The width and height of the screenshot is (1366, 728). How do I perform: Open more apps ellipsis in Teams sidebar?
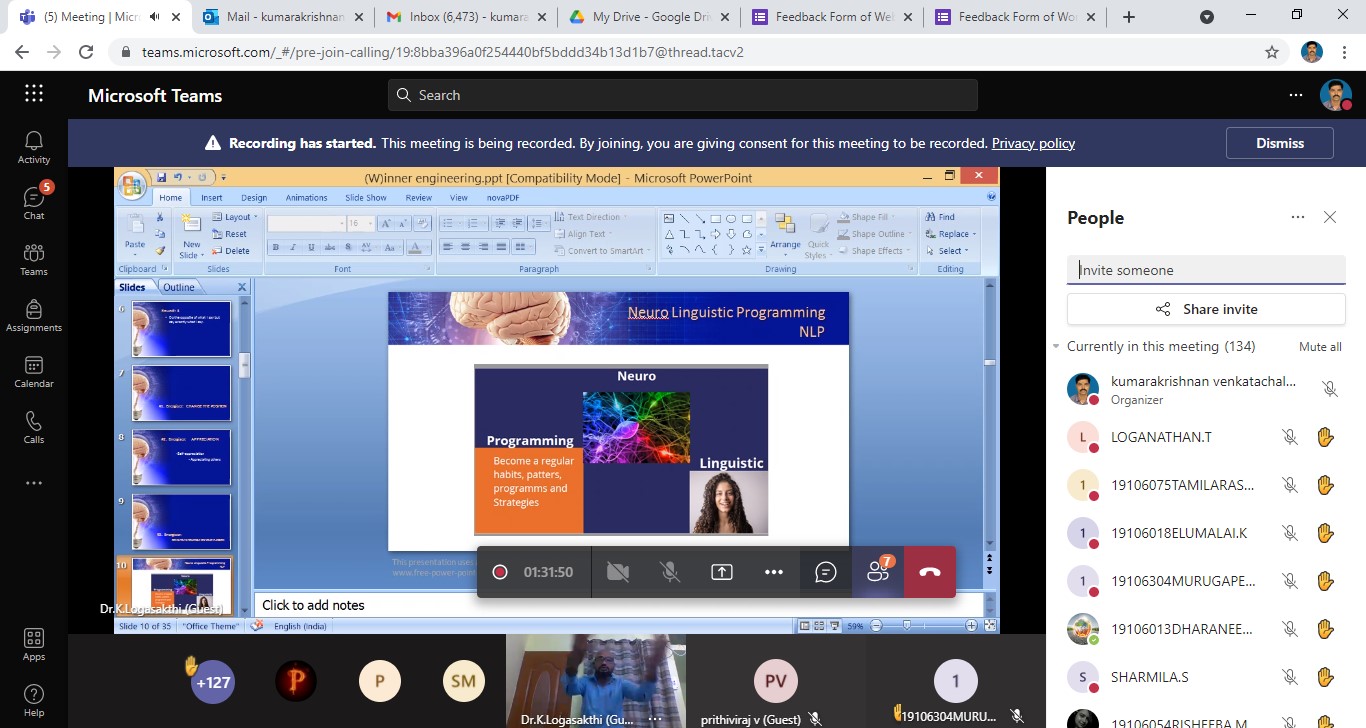coord(34,483)
